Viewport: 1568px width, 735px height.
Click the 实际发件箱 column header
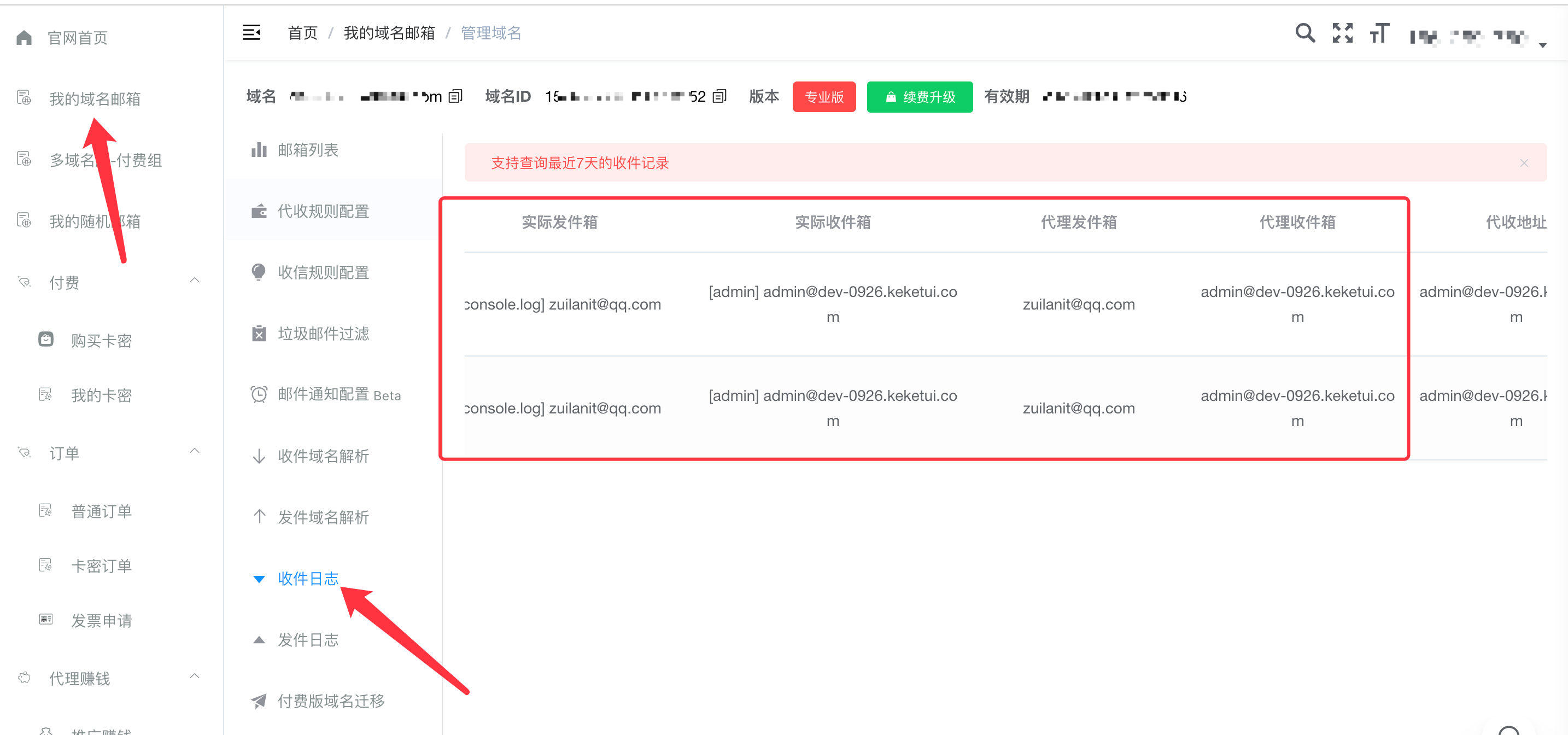[x=559, y=222]
